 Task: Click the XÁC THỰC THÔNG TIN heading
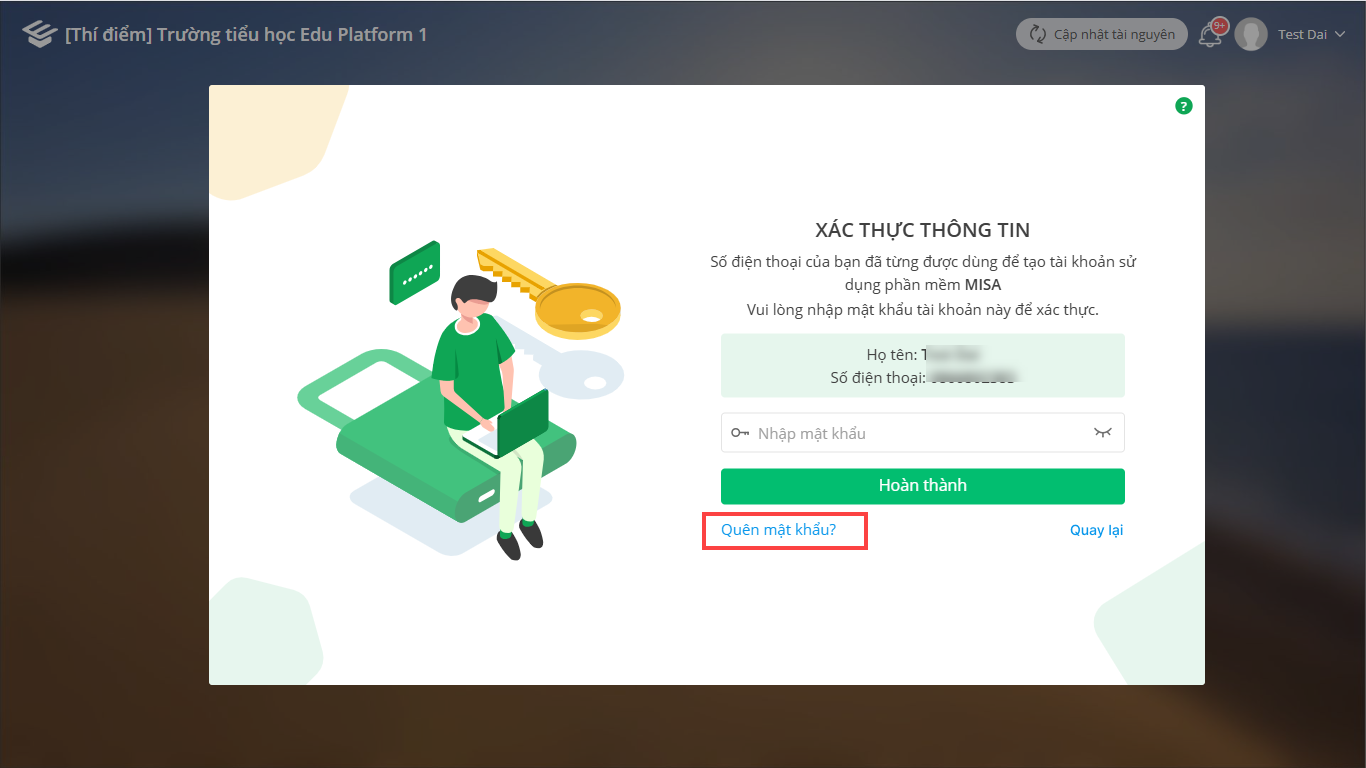point(922,230)
